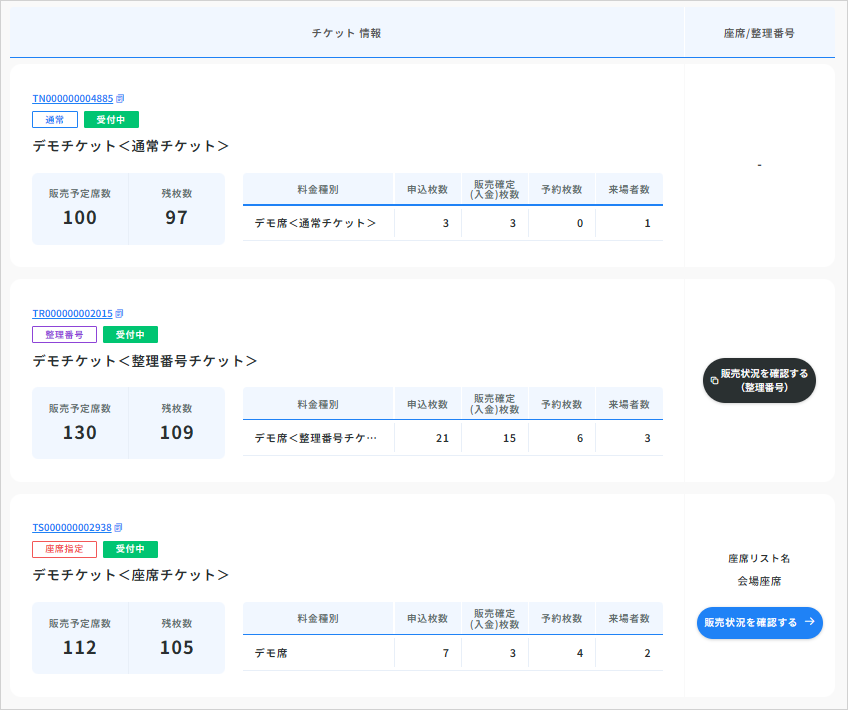Screen dimensions: 848x710
Task: Click the blue 通常 tag
Action: pos(54,120)
